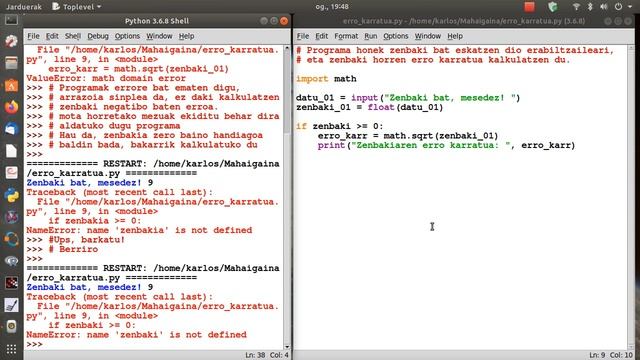This screenshot has width=640, height=360.
Task: Click 'ValueError: math domain error' in Shell
Action: [x=106, y=78]
